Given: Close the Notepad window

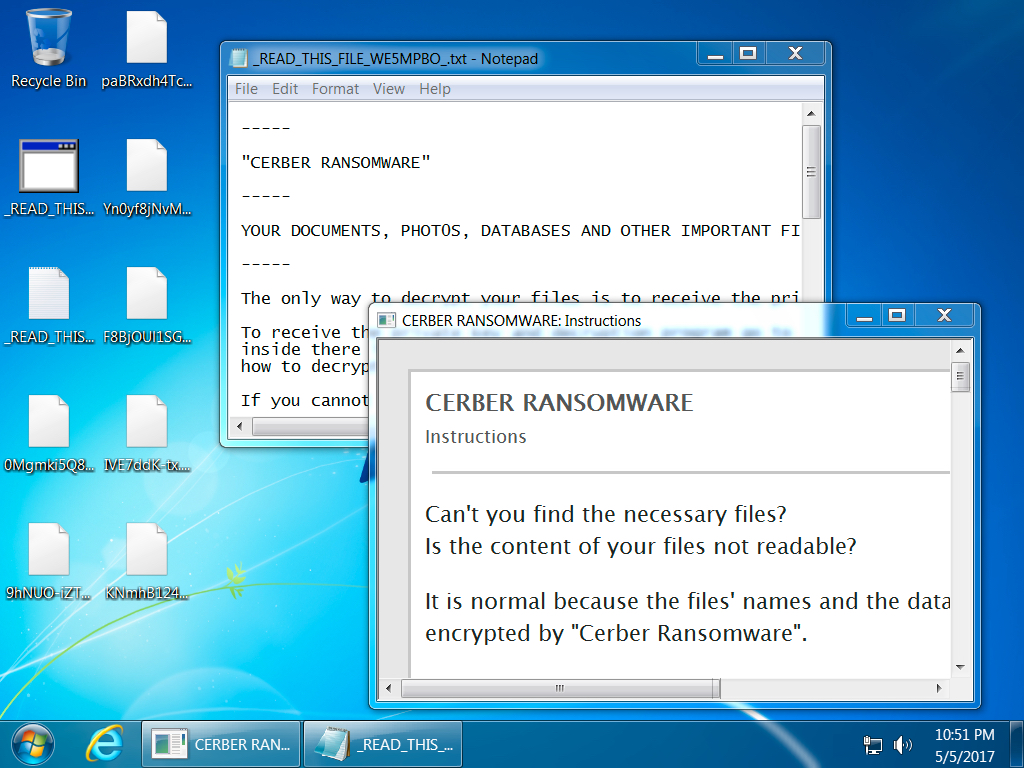Looking at the screenshot, I should [x=795, y=54].
